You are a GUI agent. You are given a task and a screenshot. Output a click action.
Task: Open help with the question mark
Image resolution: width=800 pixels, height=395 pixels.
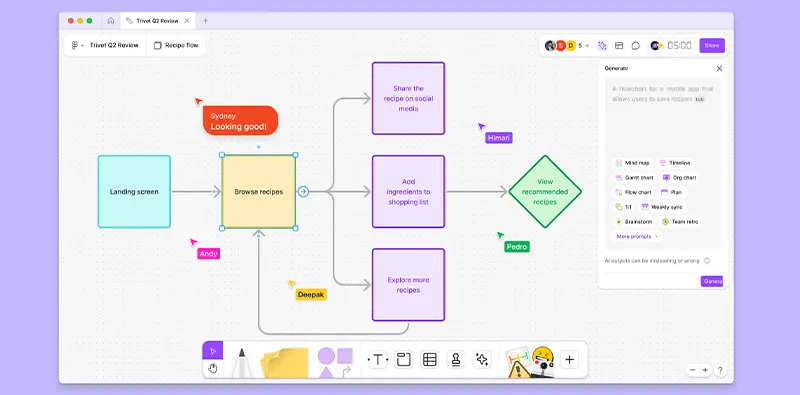720,370
